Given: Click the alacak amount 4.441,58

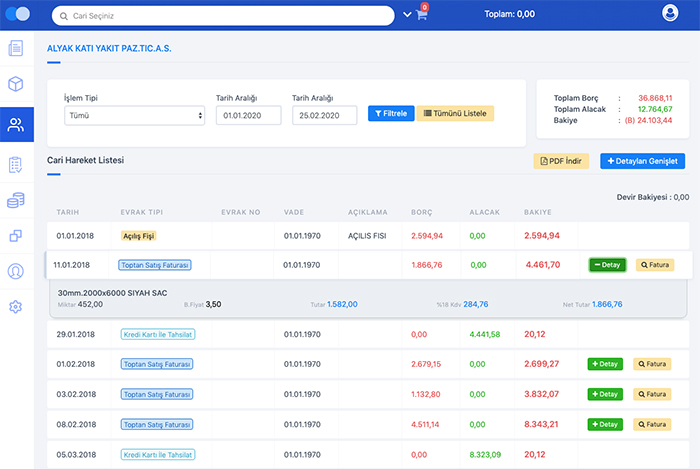Looking at the screenshot, I should point(484,334).
